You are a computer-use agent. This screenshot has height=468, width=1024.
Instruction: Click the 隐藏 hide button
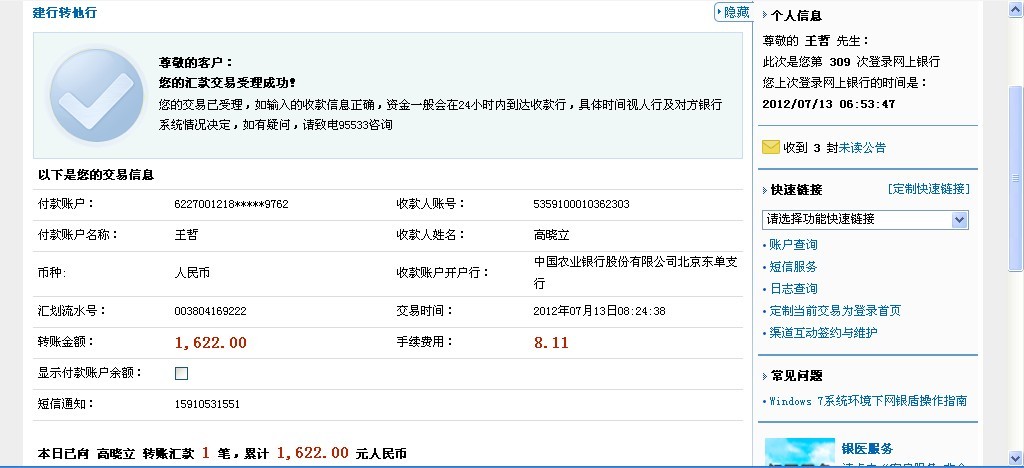point(732,12)
